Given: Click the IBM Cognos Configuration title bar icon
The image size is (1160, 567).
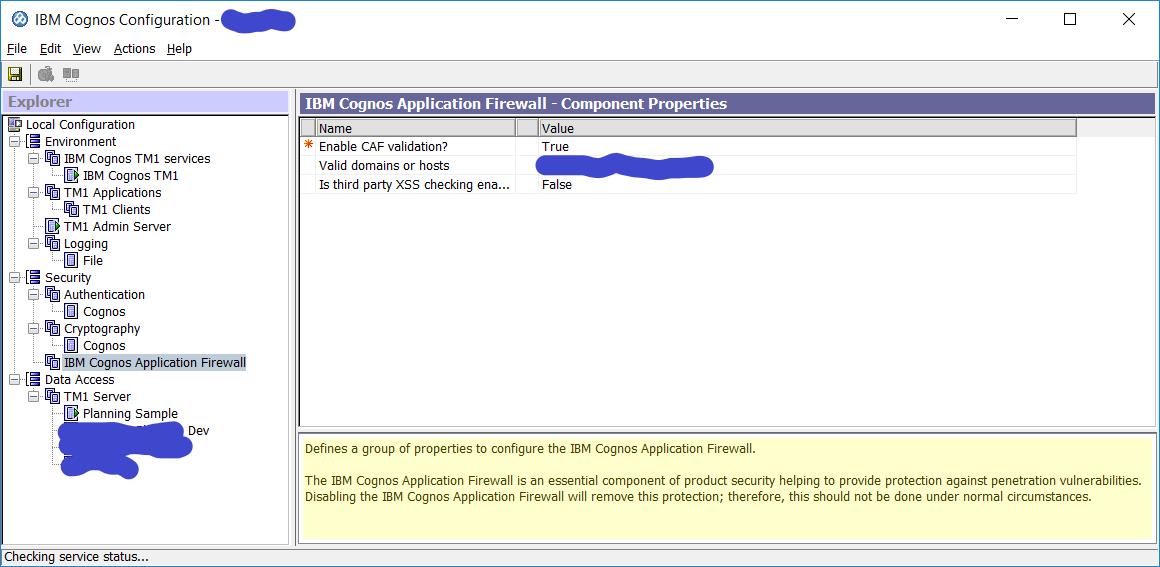Looking at the screenshot, I should pyautogui.click(x=20, y=20).
